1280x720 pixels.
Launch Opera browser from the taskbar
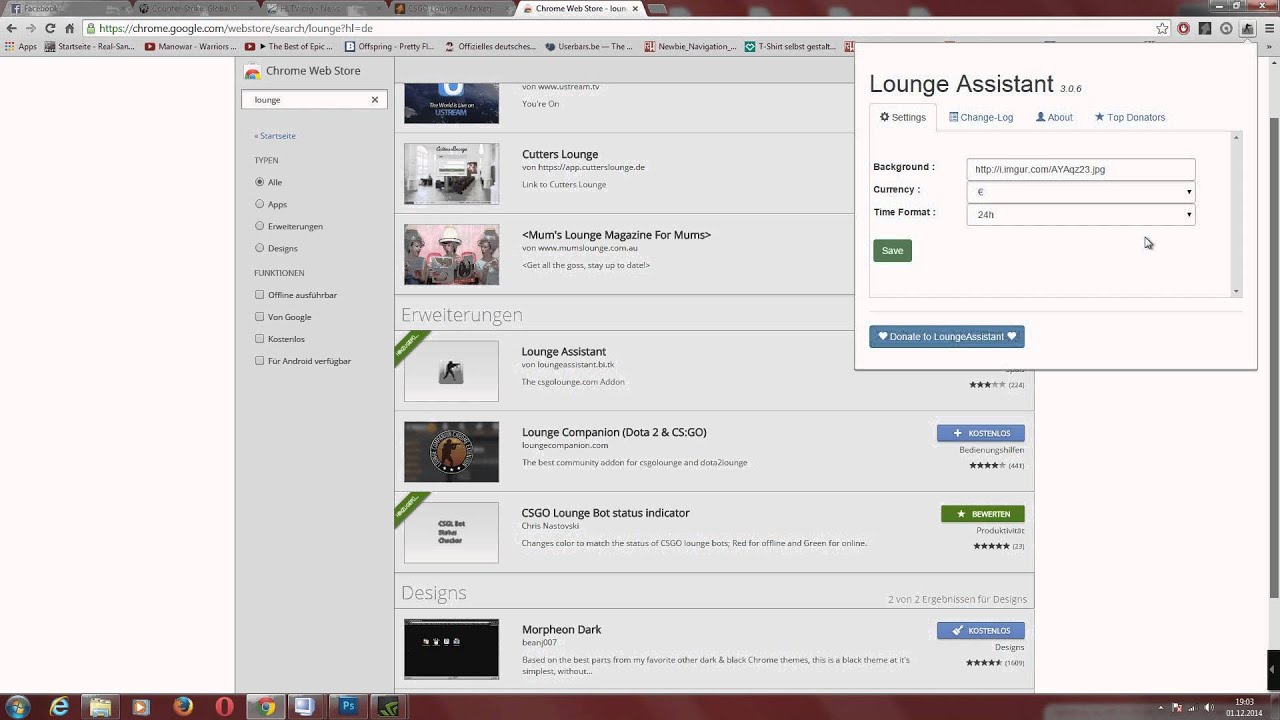pos(224,707)
